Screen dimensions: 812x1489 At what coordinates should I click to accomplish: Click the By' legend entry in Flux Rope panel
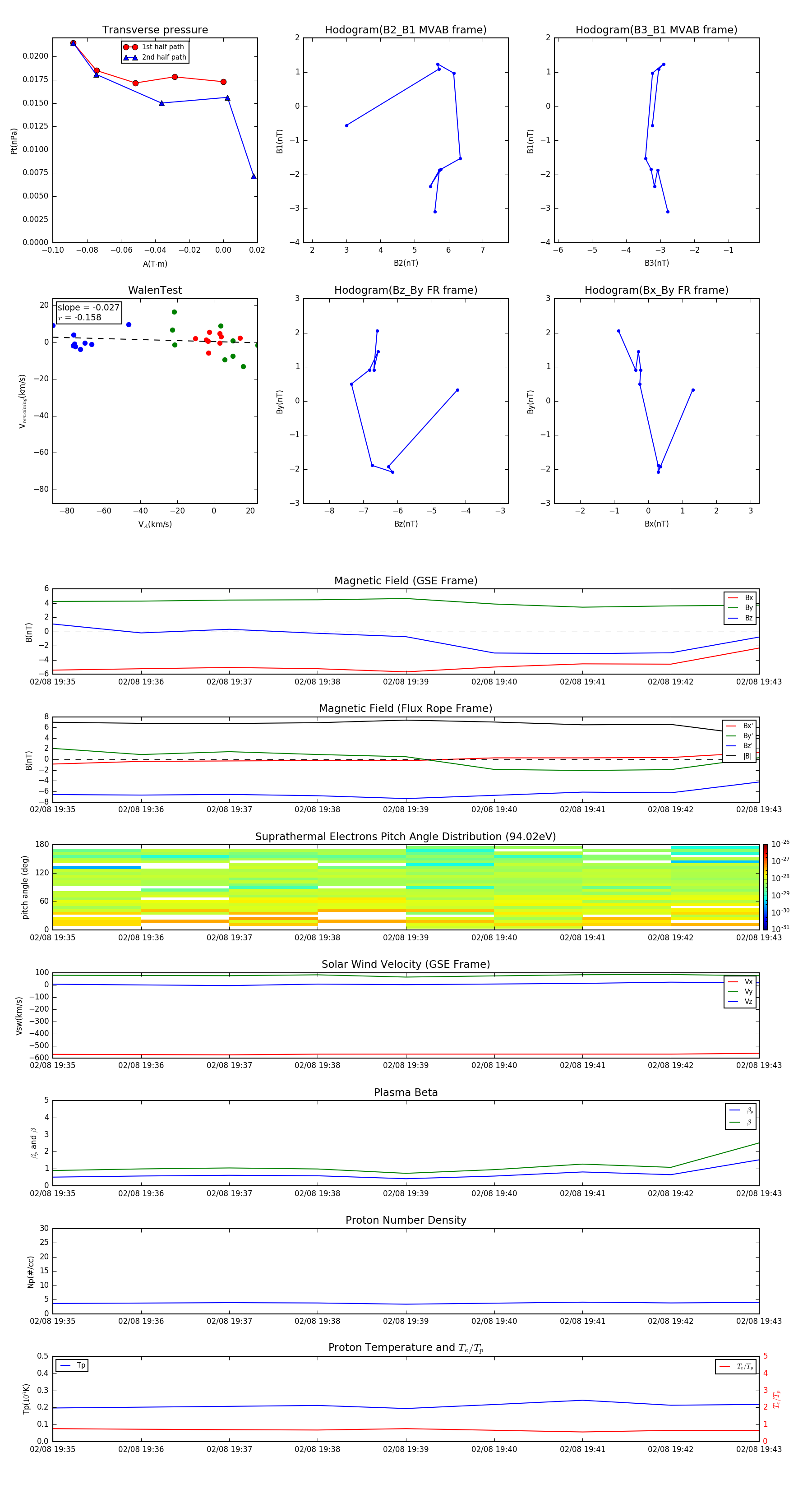click(739, 736)
